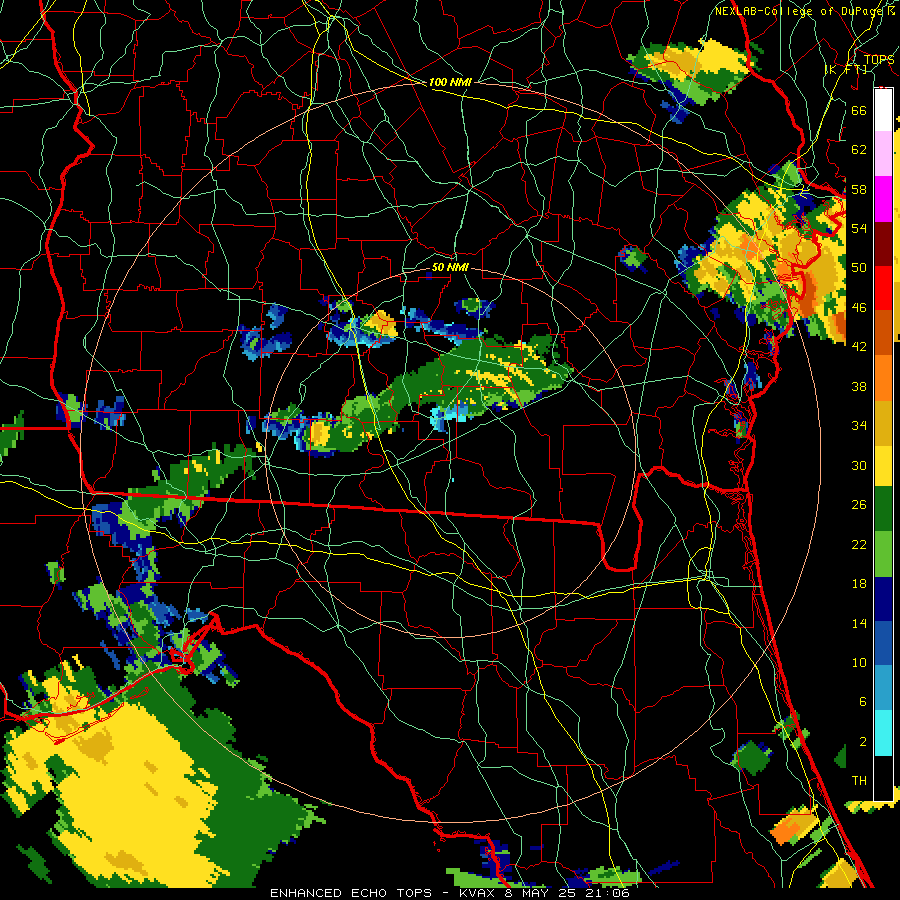This screenshot has width=900, height=900.
Task: Click the yellow legend swatch
Action: [x=883, y=466]
